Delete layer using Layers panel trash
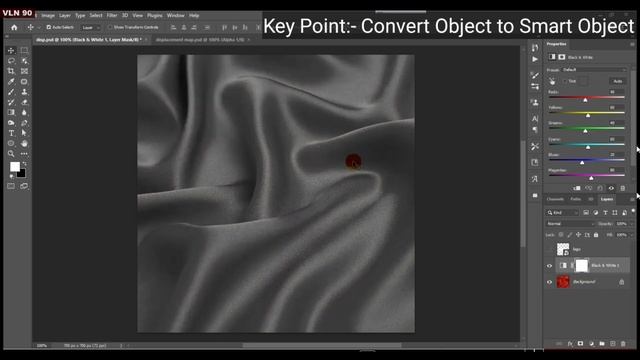The width and height of the screenshot is (640, 360). click(623, 344)
